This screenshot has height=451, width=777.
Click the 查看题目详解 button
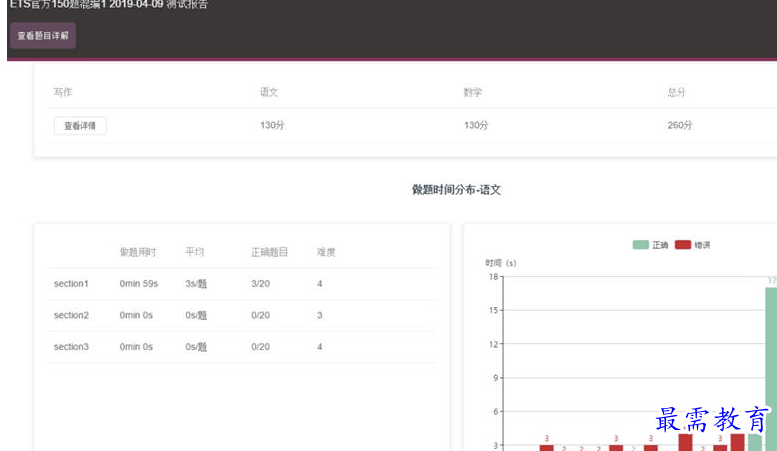pos(43,36)
